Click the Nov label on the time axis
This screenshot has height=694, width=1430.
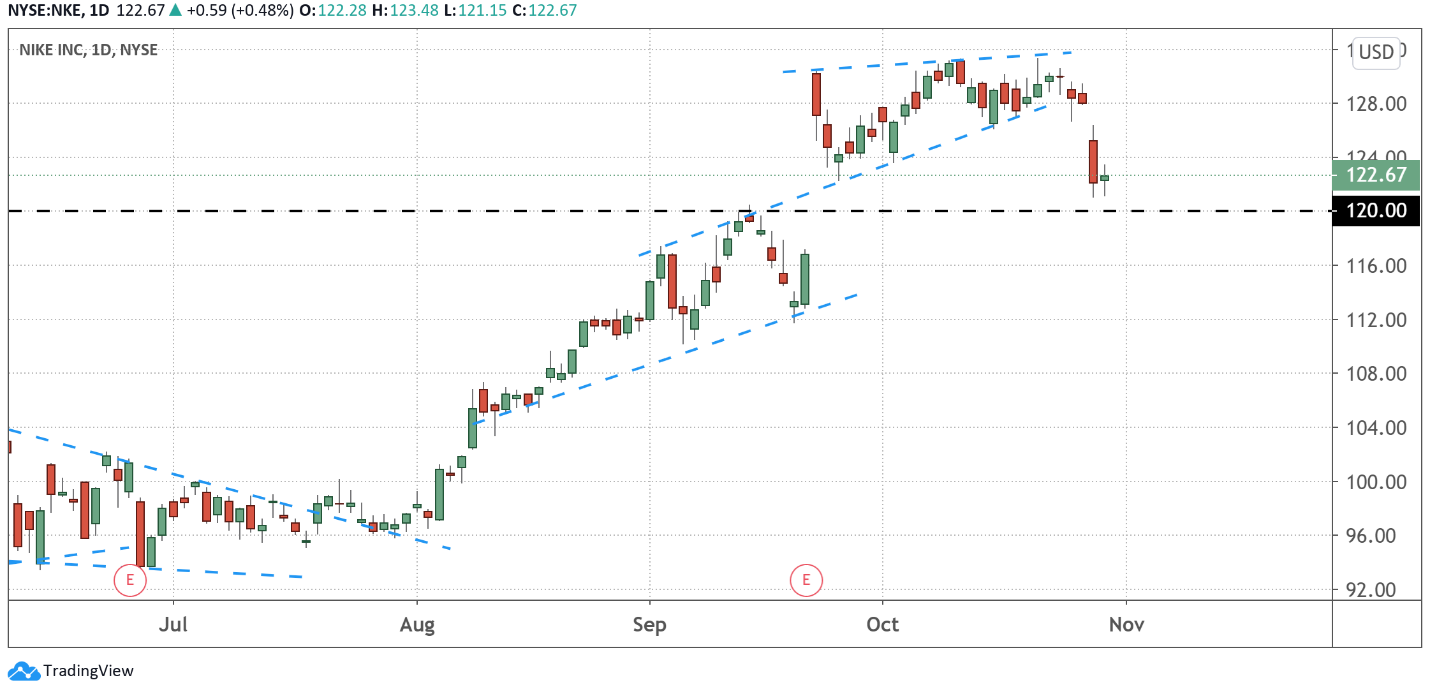(1126, 625)
